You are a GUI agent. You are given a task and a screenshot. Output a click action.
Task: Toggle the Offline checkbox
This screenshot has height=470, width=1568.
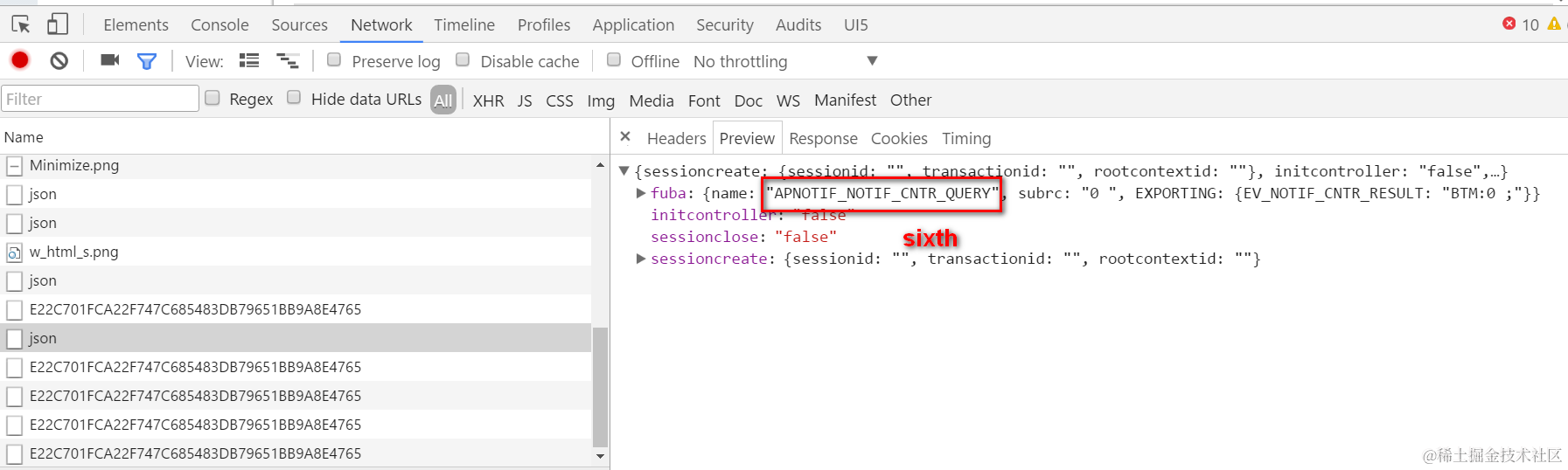(x=614, y=59)
